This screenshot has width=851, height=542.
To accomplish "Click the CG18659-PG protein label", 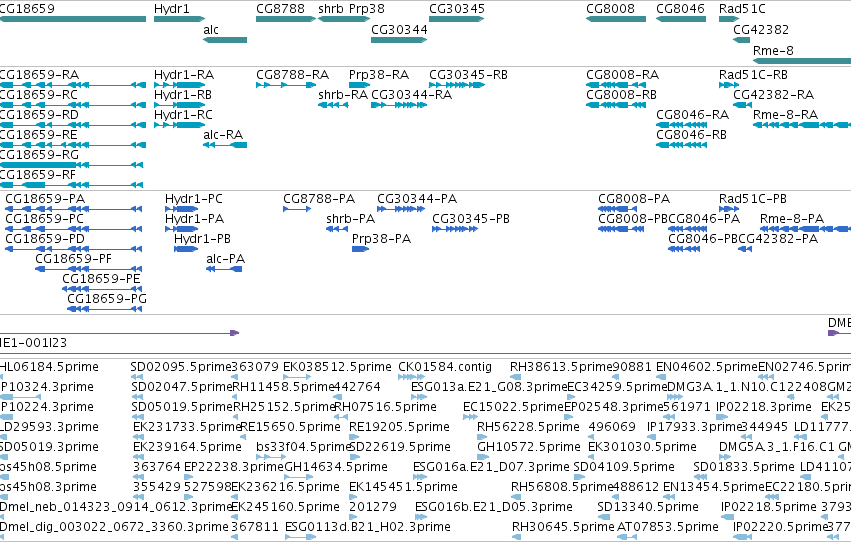I will pyautogui.click(x=107, y=298).
